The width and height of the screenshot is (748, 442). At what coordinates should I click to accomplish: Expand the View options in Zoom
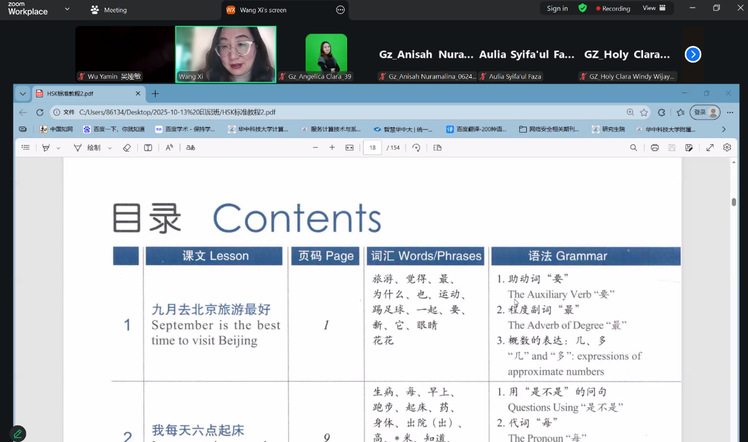(653, 8)
